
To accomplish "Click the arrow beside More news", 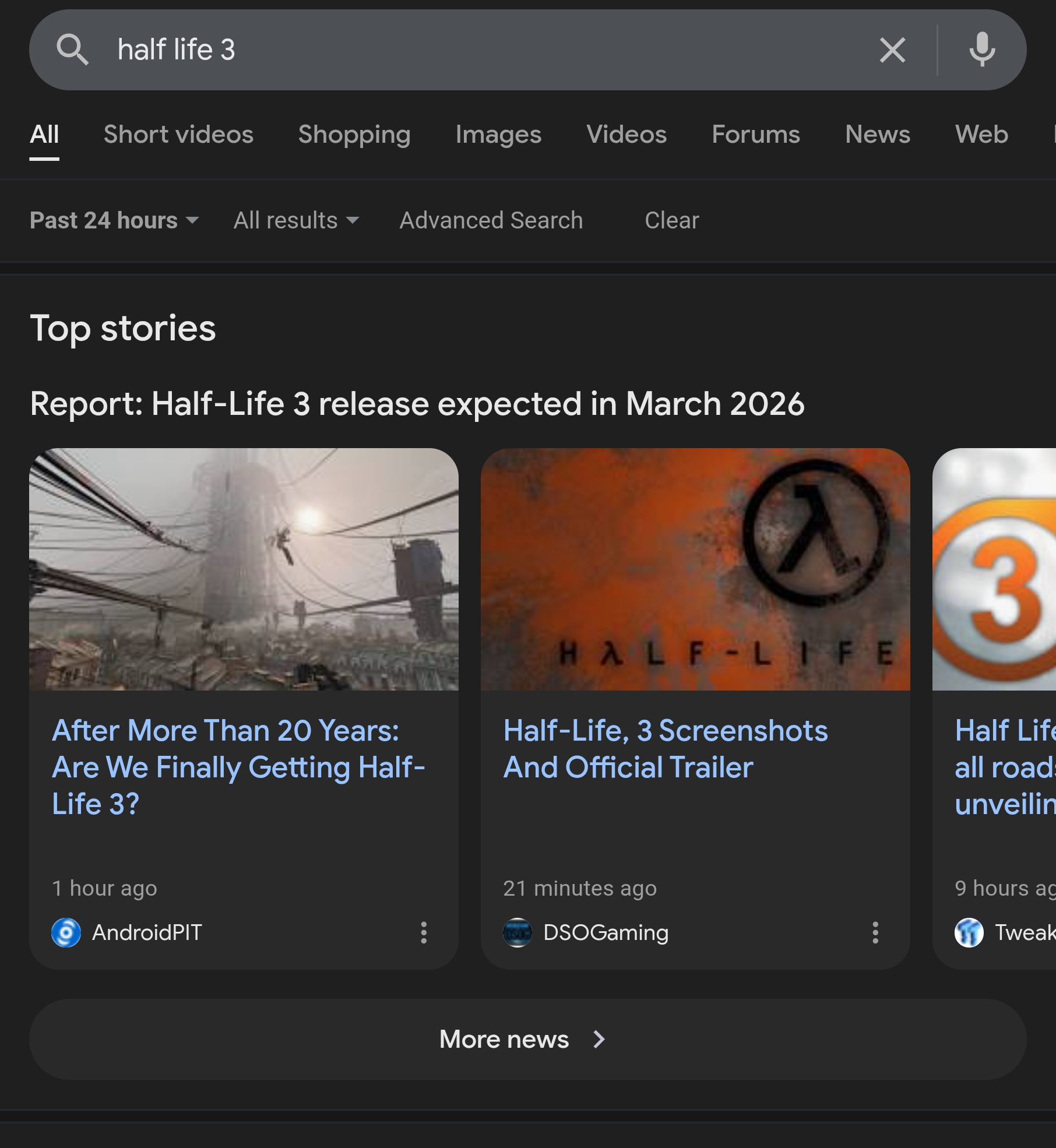I will tap(599, 1039).
